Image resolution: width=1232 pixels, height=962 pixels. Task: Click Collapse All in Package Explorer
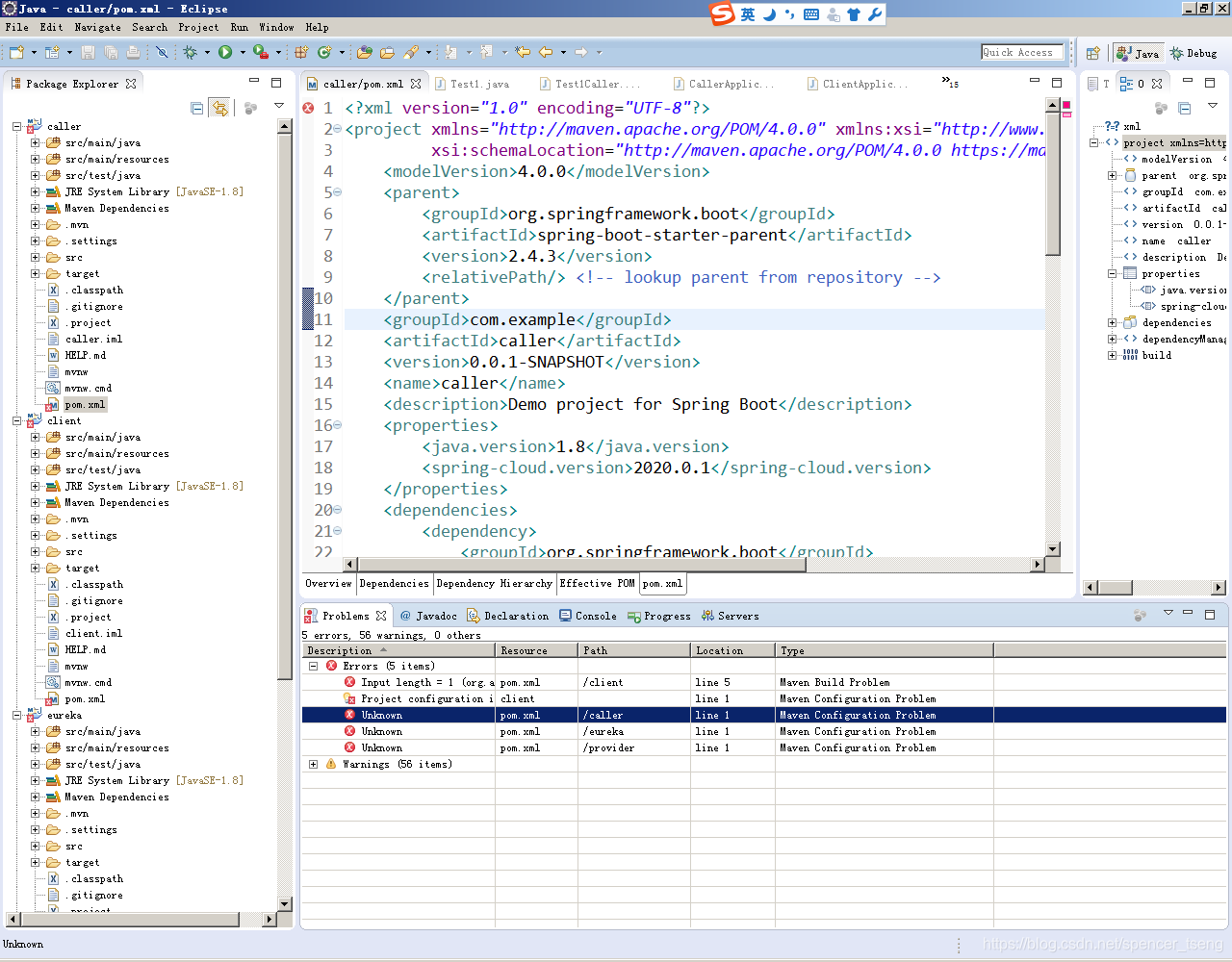[x=197, y=108]
